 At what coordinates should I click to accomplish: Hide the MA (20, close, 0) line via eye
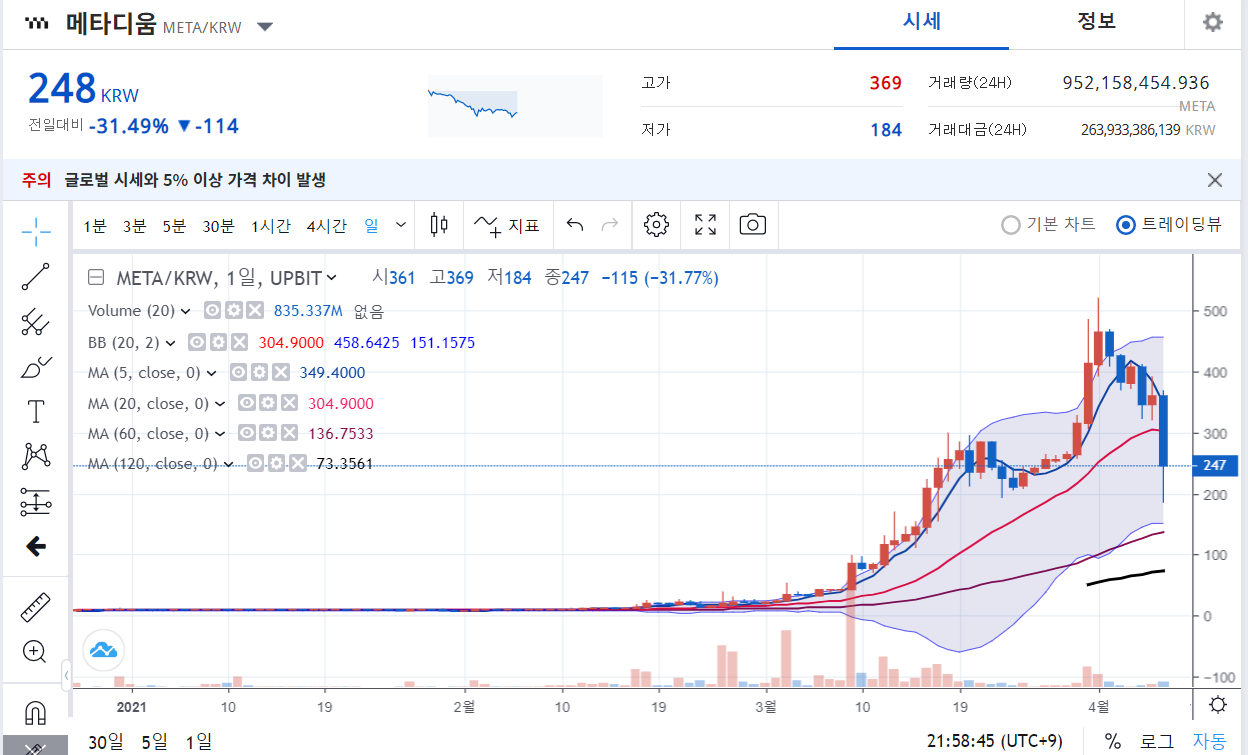point(247,403)
